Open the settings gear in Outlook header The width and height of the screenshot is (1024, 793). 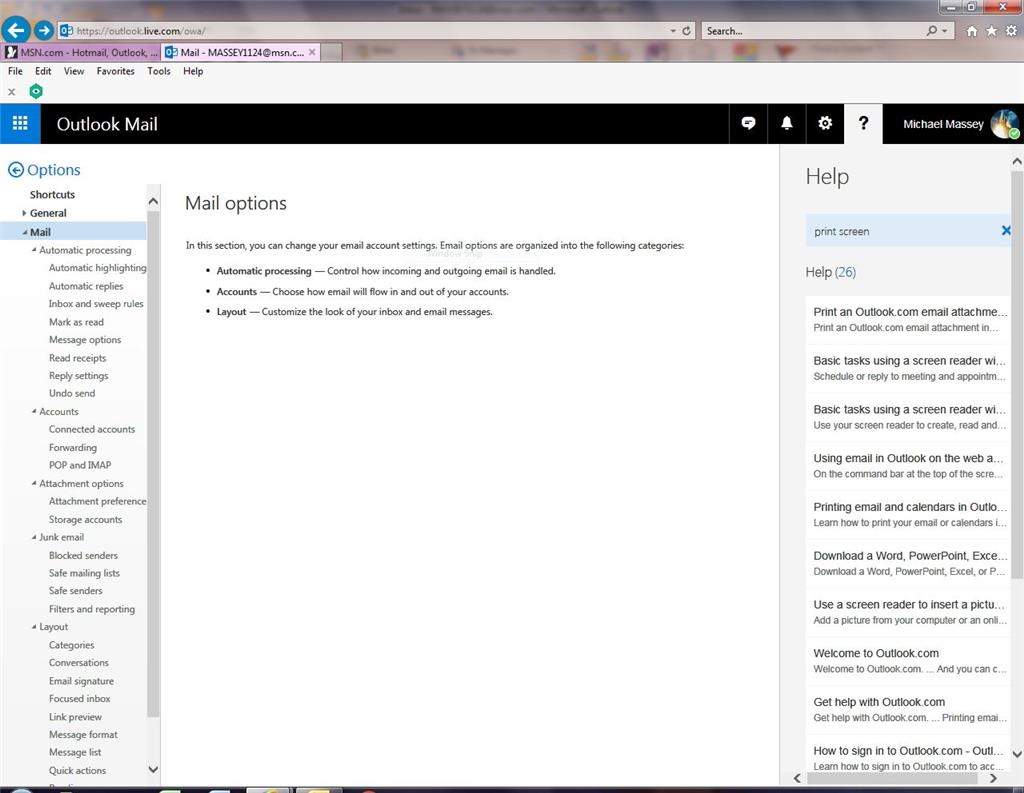pyautogui.click(x=825, y=123)
